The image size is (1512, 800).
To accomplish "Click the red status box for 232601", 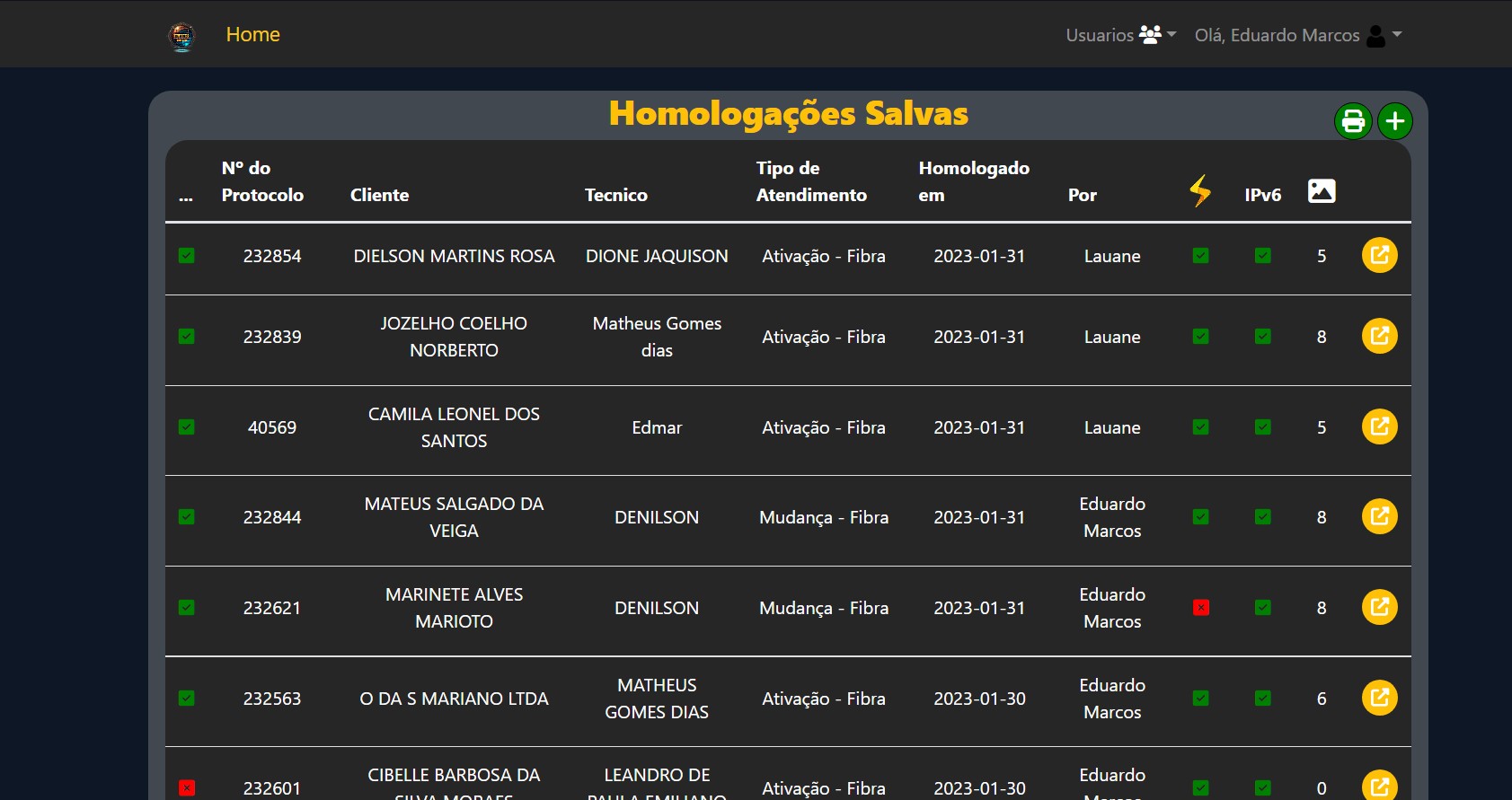I will pos(187,788).
